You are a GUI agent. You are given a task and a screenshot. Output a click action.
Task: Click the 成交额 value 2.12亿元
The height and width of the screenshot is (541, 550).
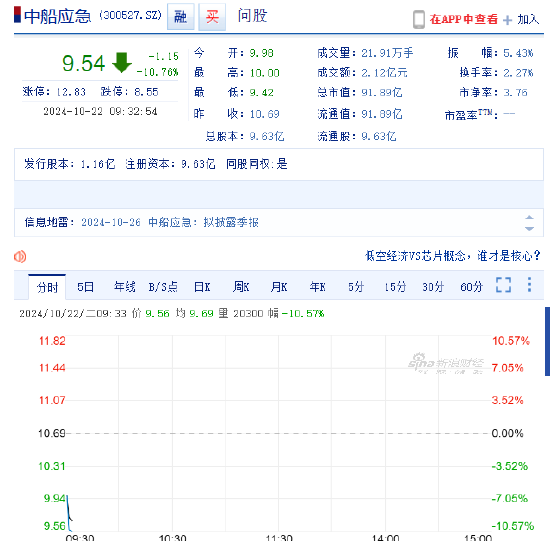pyautogui.click(x=384, y=73)
